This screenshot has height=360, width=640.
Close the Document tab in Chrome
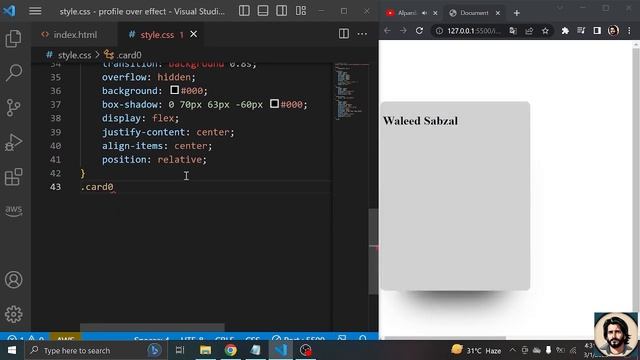(498, 13)
